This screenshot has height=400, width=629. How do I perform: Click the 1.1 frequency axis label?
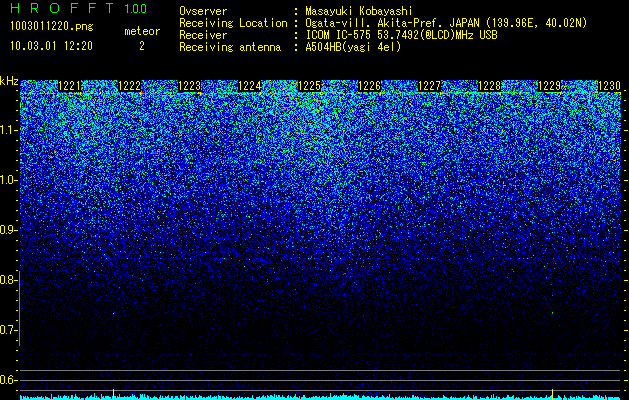click(x=9, y=130)
